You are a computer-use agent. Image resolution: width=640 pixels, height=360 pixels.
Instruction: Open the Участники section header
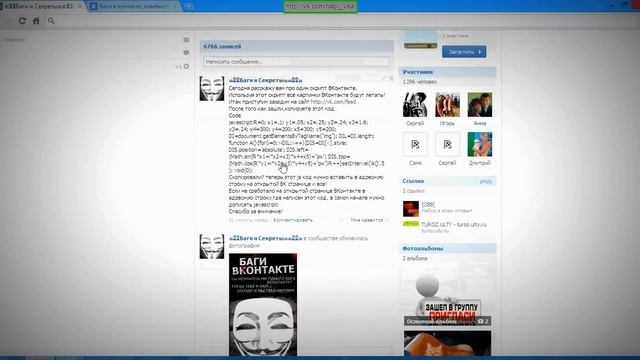pyautogui.click(x=447, y=72)
